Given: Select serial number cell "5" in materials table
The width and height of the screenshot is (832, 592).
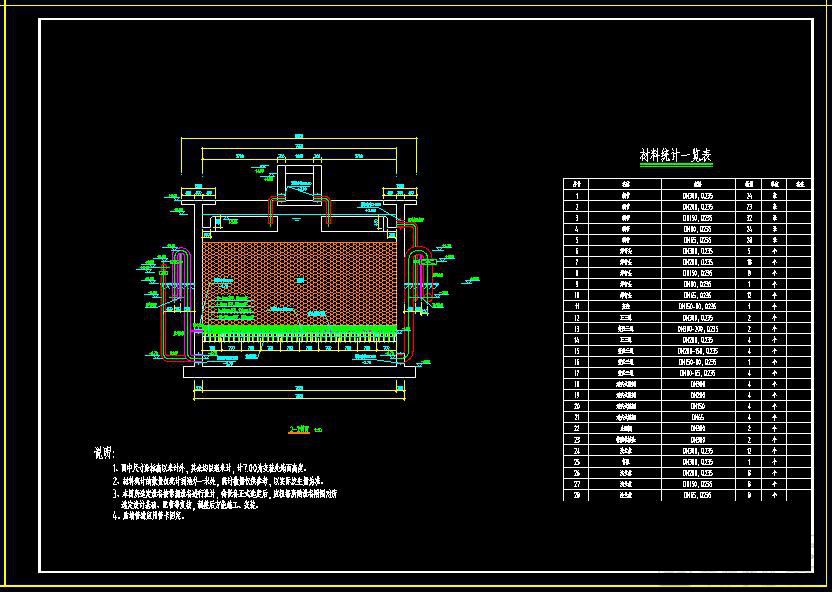Looking at the screenshot, I should point(576,240).
